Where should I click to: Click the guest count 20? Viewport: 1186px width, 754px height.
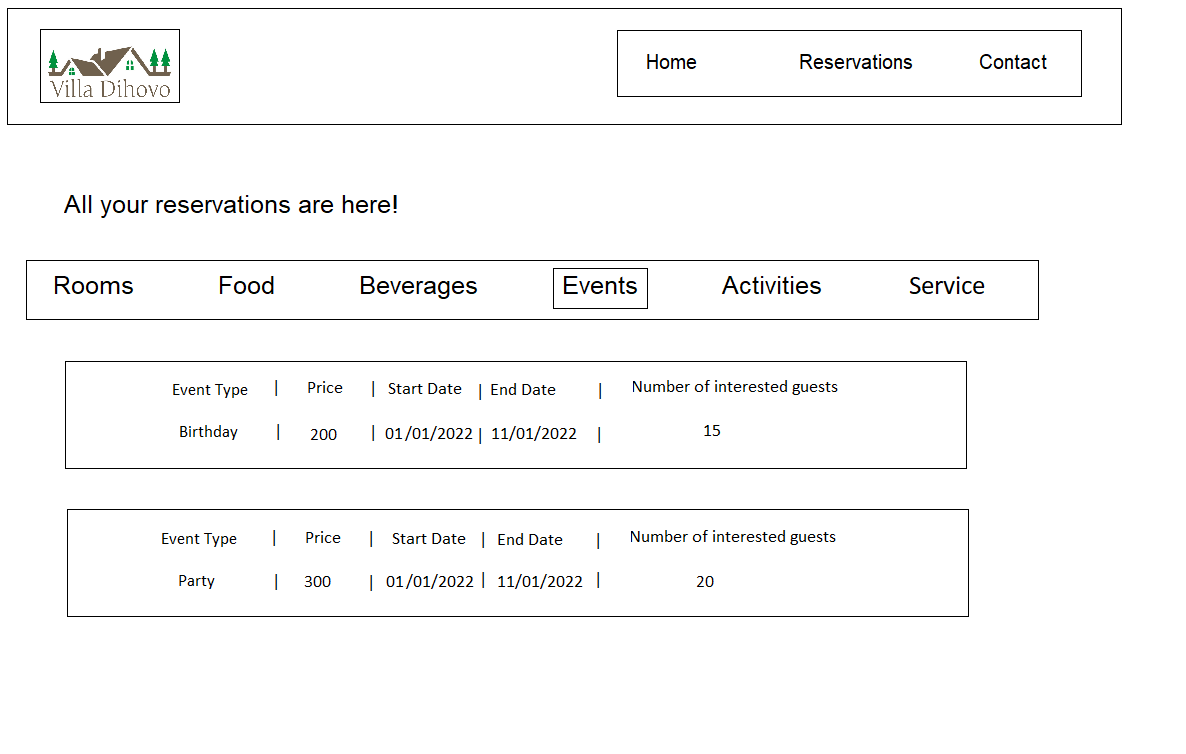pyautogui.click(x=705, y=582)
